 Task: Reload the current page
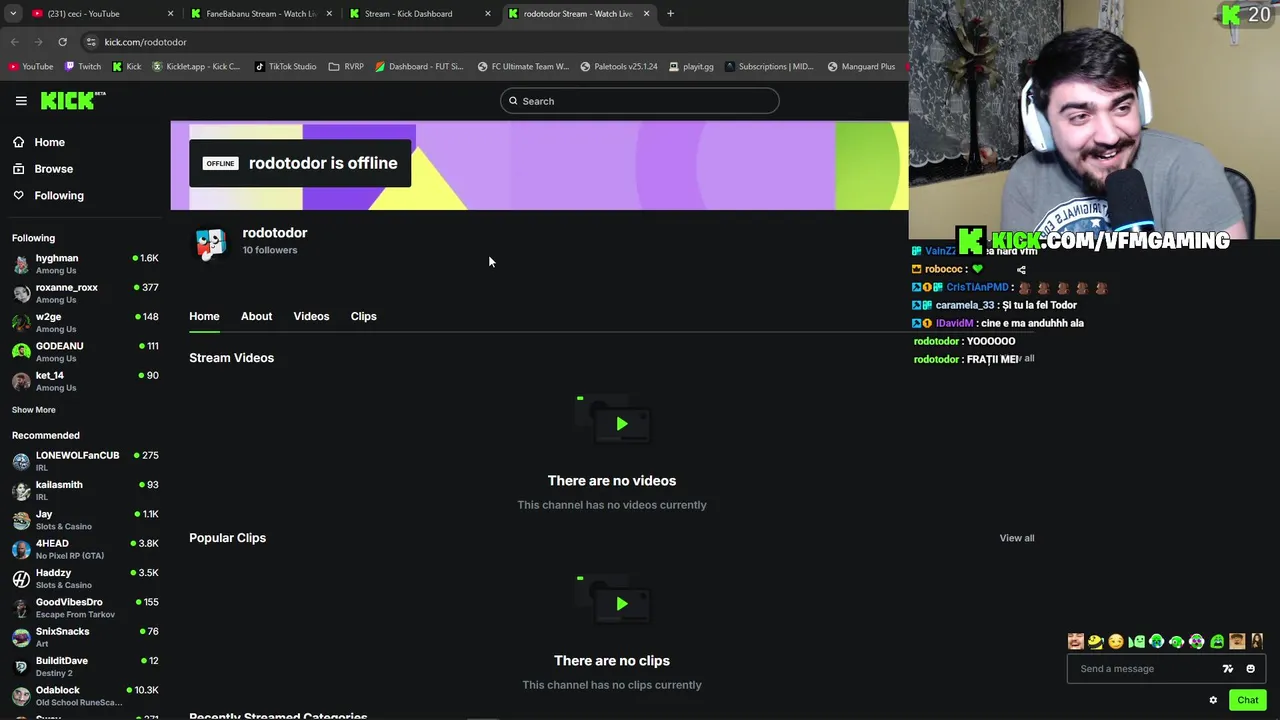[x=62, y=42]
